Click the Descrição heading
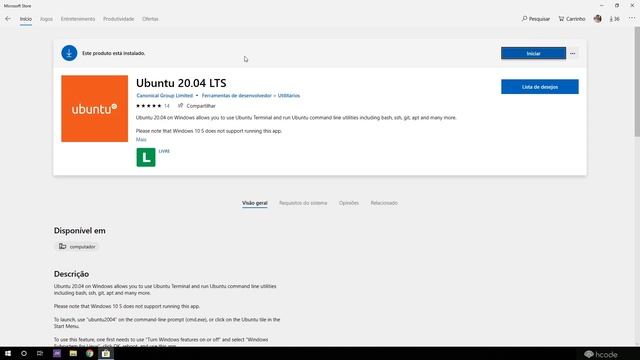640x360 pixels. click(71, 274)
